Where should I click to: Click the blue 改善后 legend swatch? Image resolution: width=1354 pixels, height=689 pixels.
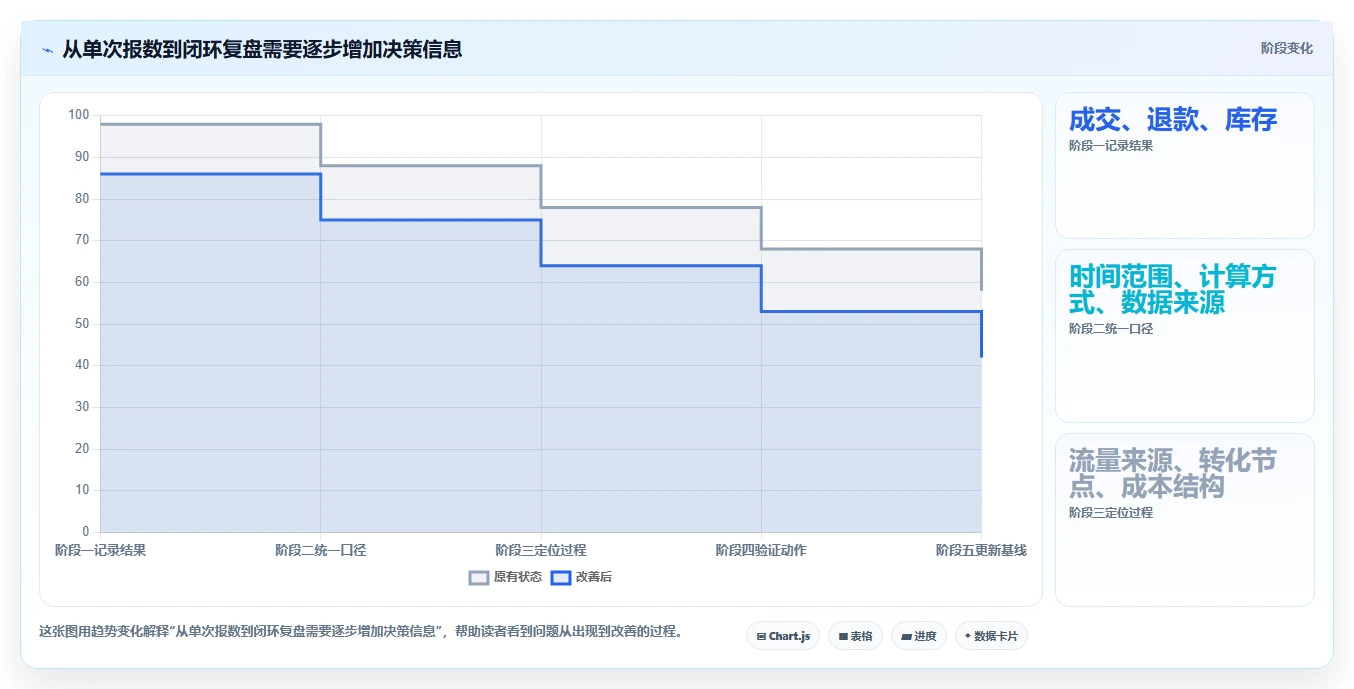click(x=561, y=577)
